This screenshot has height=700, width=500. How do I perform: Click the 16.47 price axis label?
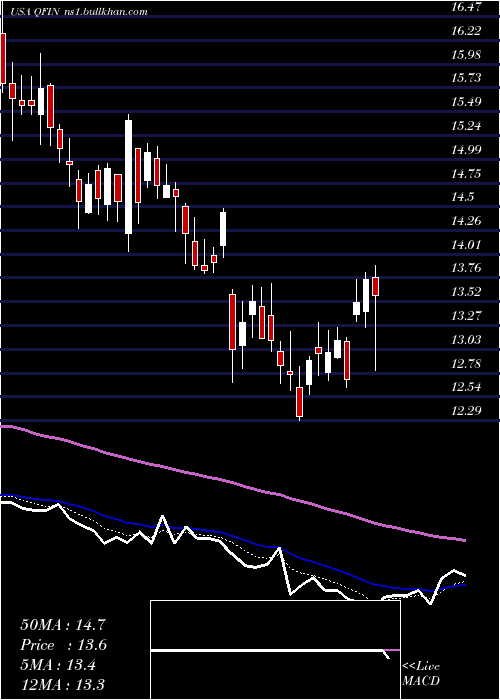click(467, 8)
